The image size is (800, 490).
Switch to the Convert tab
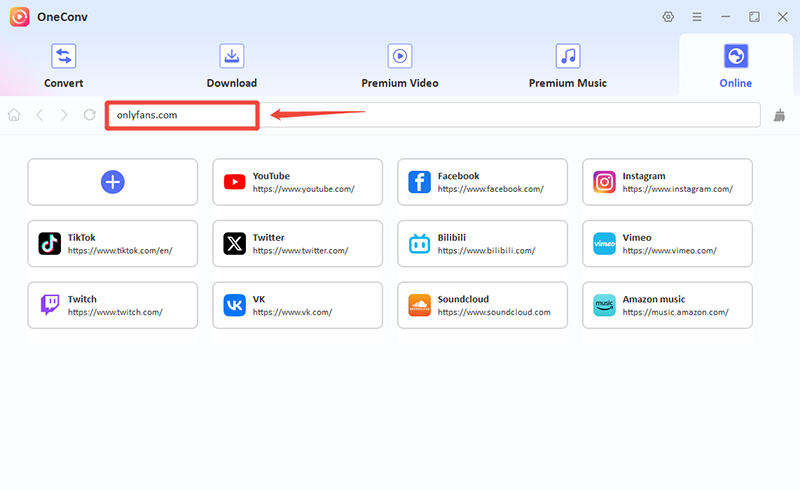[63, 66]
